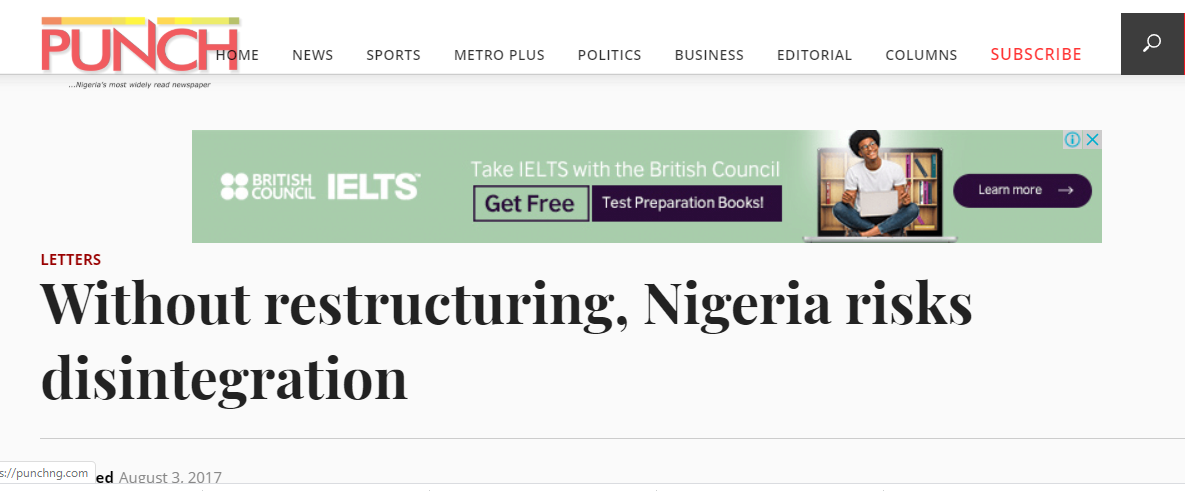Go to the Home menu item
This screenshot has width=1185, height=491.
click(x=238, y=55)
